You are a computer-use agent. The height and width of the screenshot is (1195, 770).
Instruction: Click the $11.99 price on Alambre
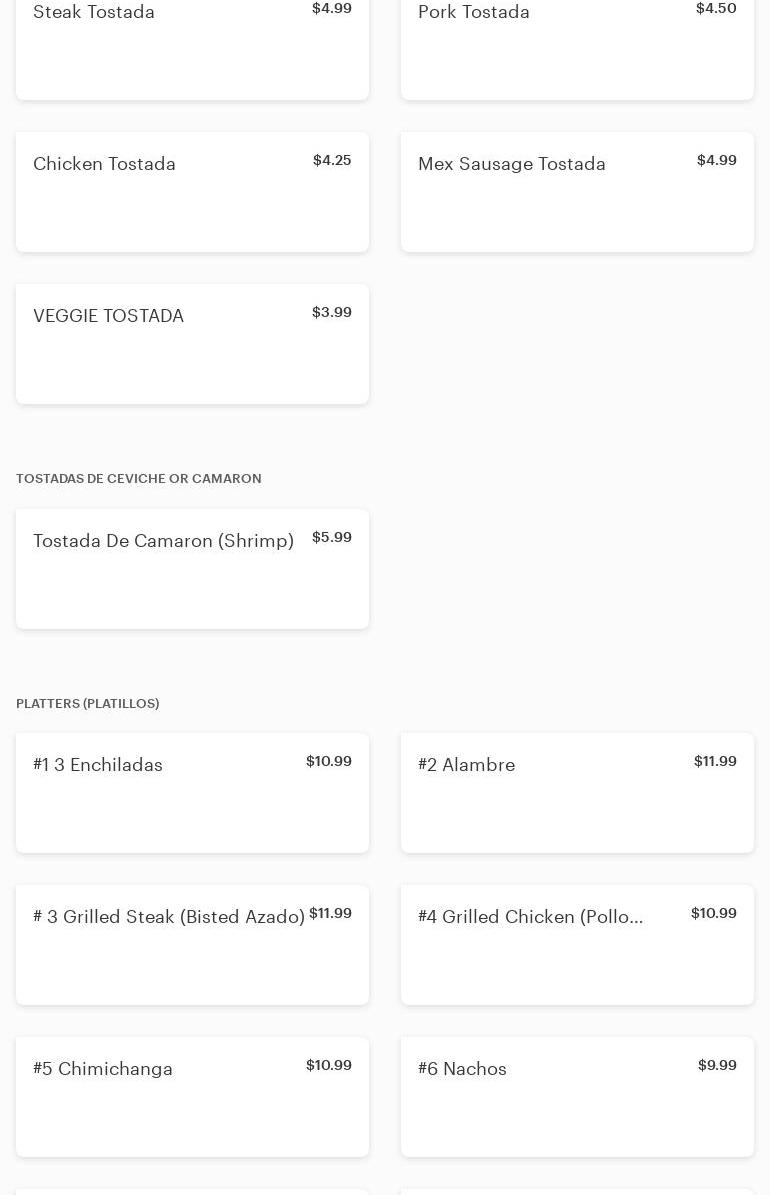(x=715, y=762)
